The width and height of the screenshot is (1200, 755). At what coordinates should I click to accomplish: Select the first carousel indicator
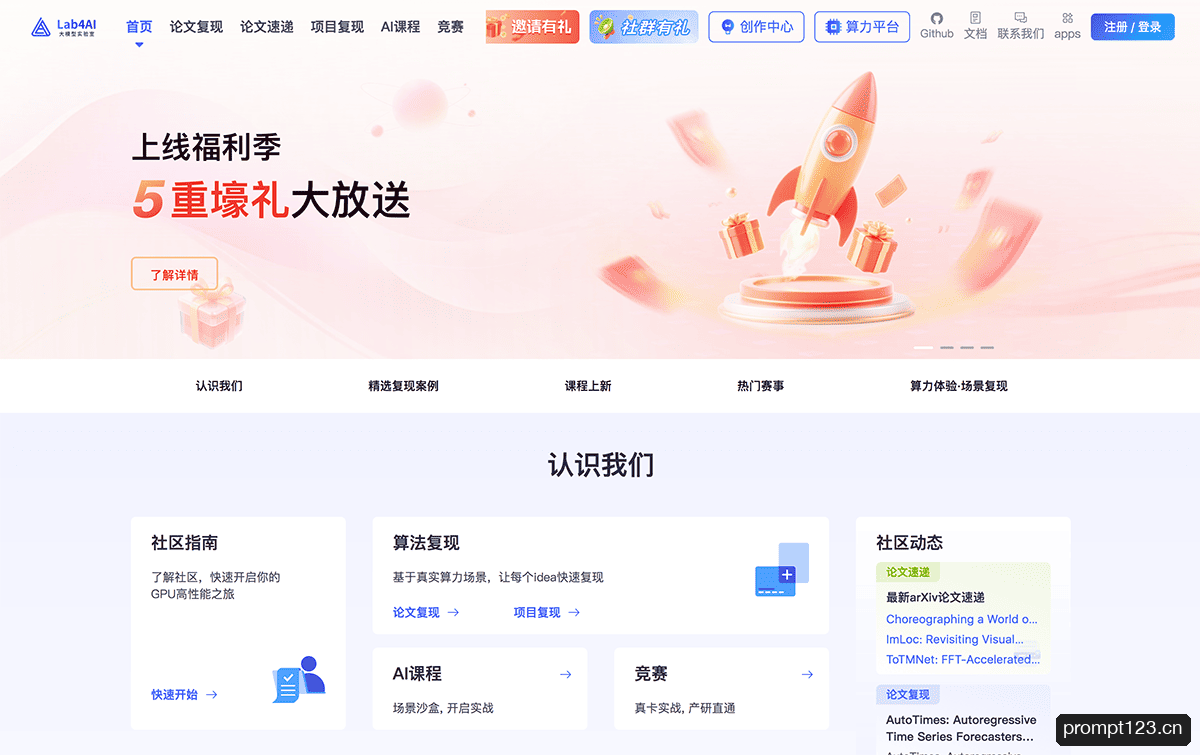[x=923, y=347]
